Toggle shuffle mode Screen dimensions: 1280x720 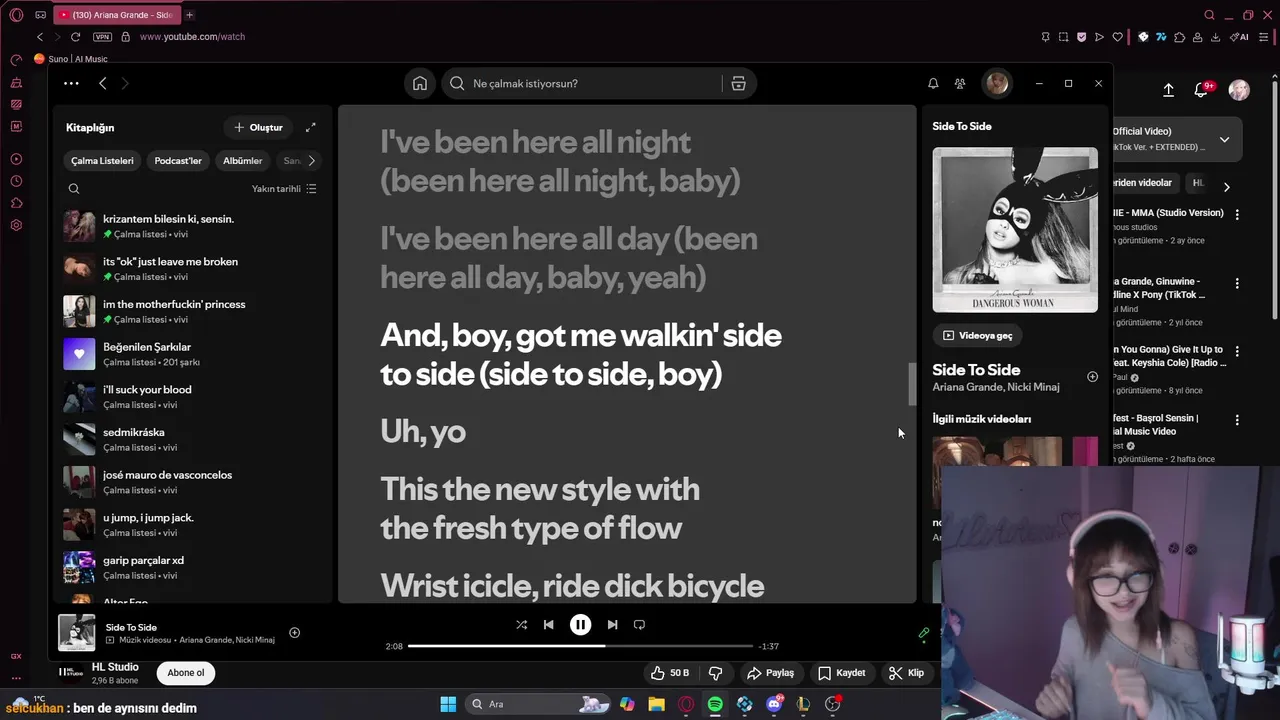521,625
